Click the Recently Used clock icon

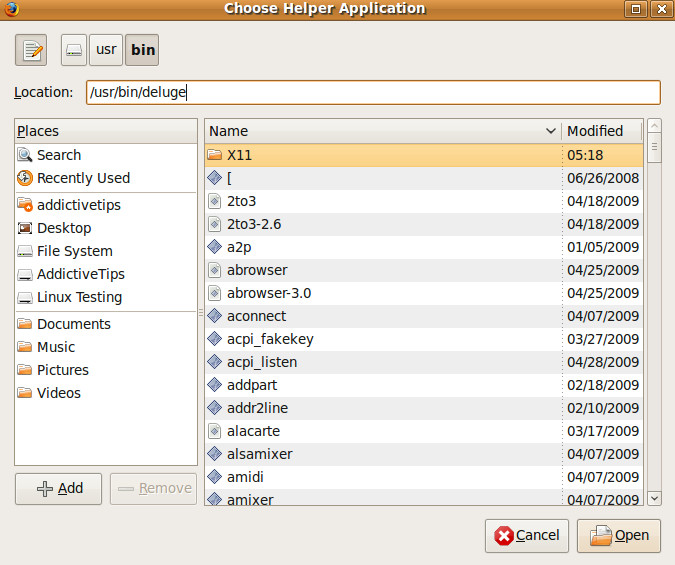pos(25,178)
